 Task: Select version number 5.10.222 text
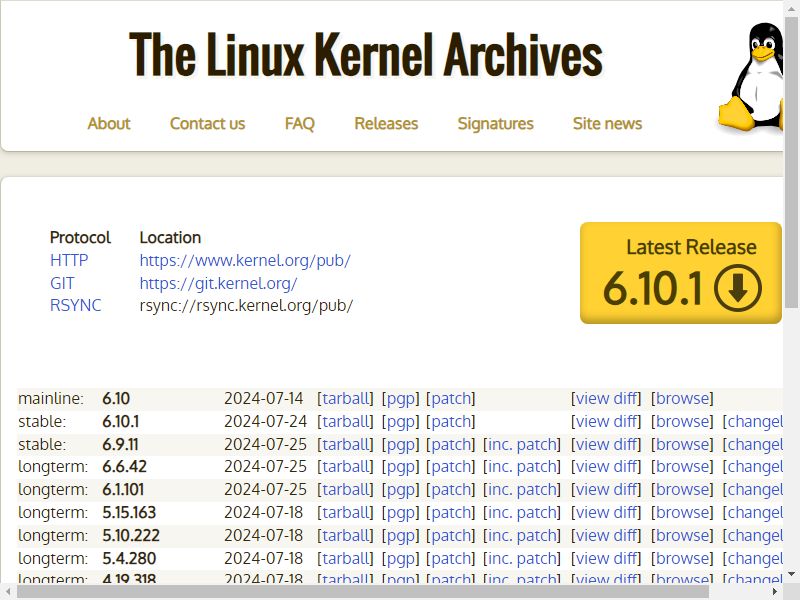tap(131, 535)
